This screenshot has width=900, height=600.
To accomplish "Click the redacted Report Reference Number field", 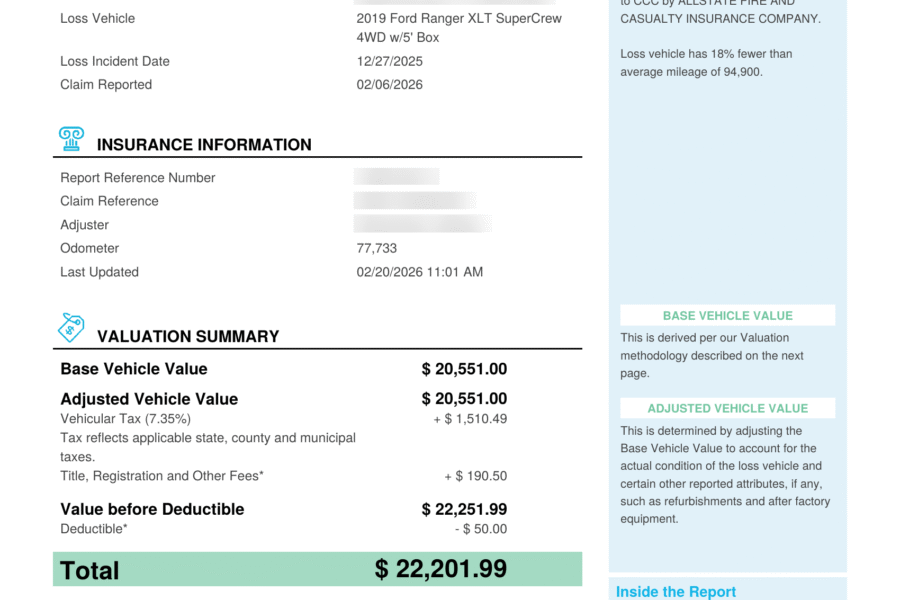I will (x=397, y=177).
